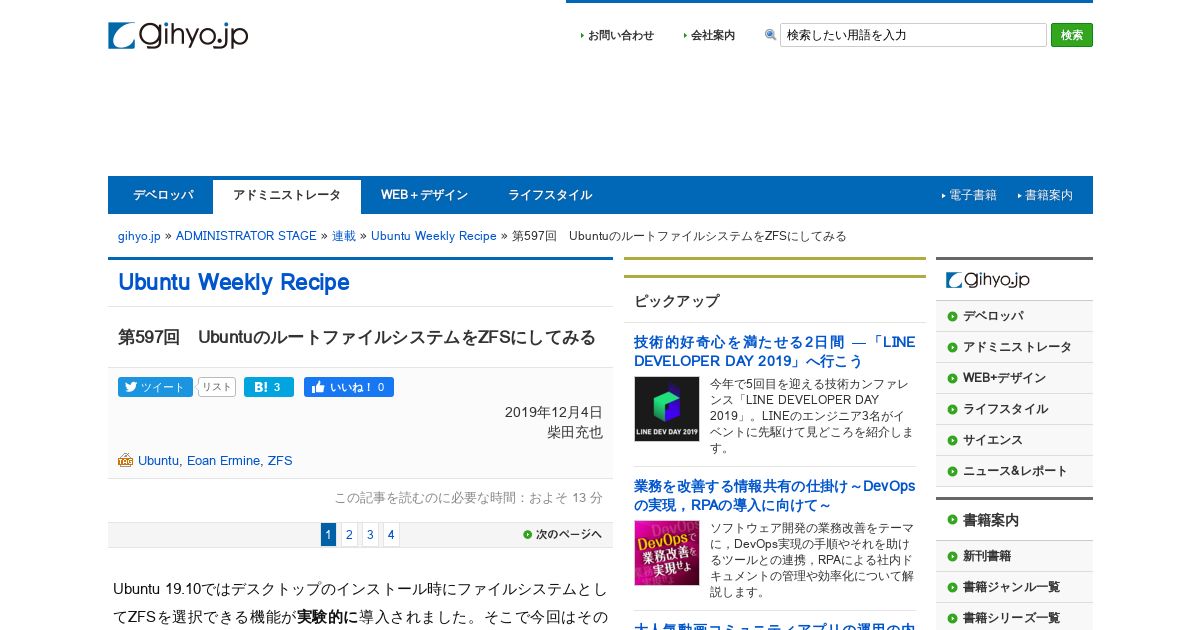Open 書籍案内 in navigation bar
The height and width of the screenshot is (630, 1200).
coord(1048,195)
